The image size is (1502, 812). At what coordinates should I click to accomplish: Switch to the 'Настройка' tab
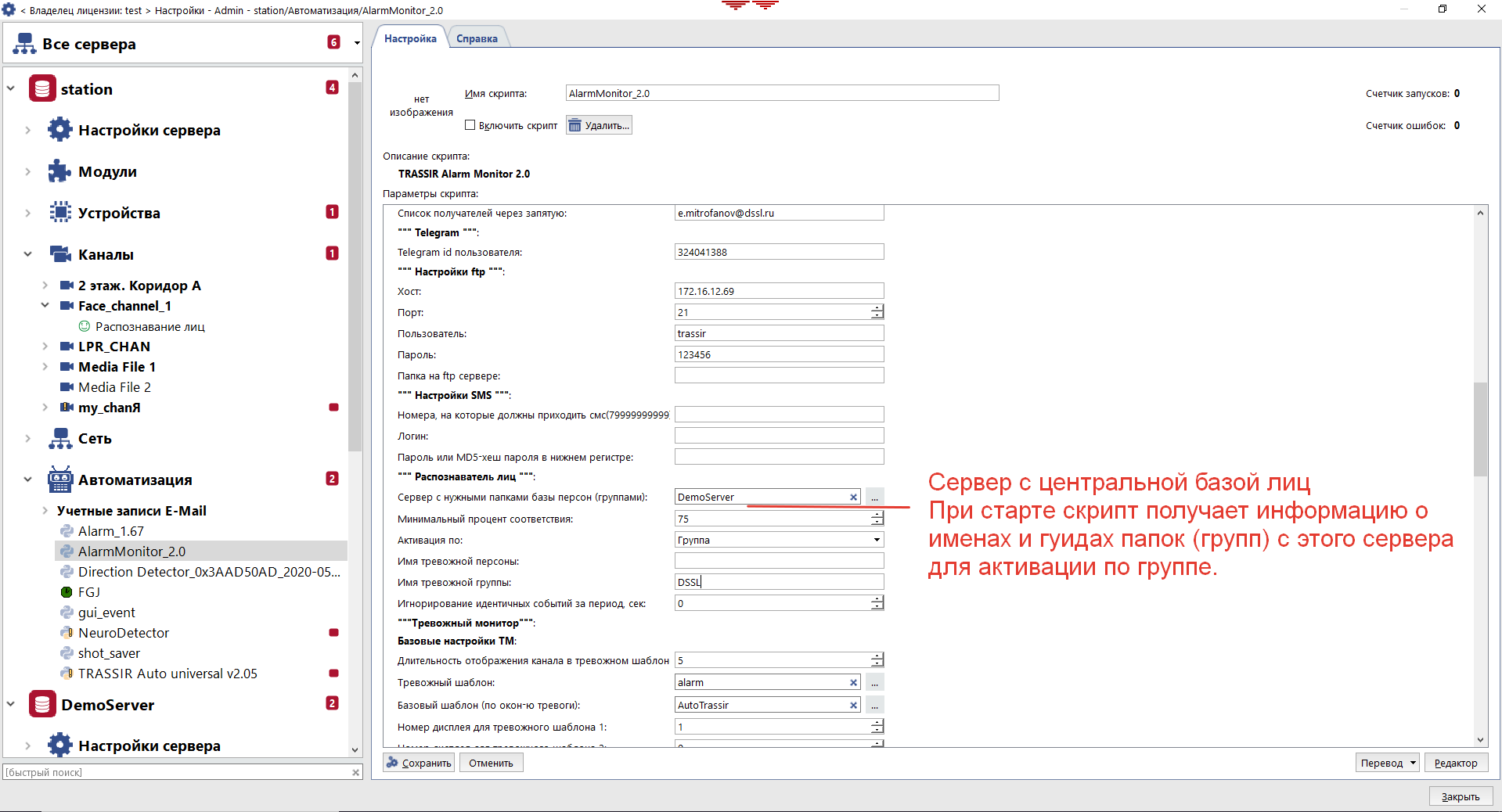pyautogui.click(x=410, y=38)
